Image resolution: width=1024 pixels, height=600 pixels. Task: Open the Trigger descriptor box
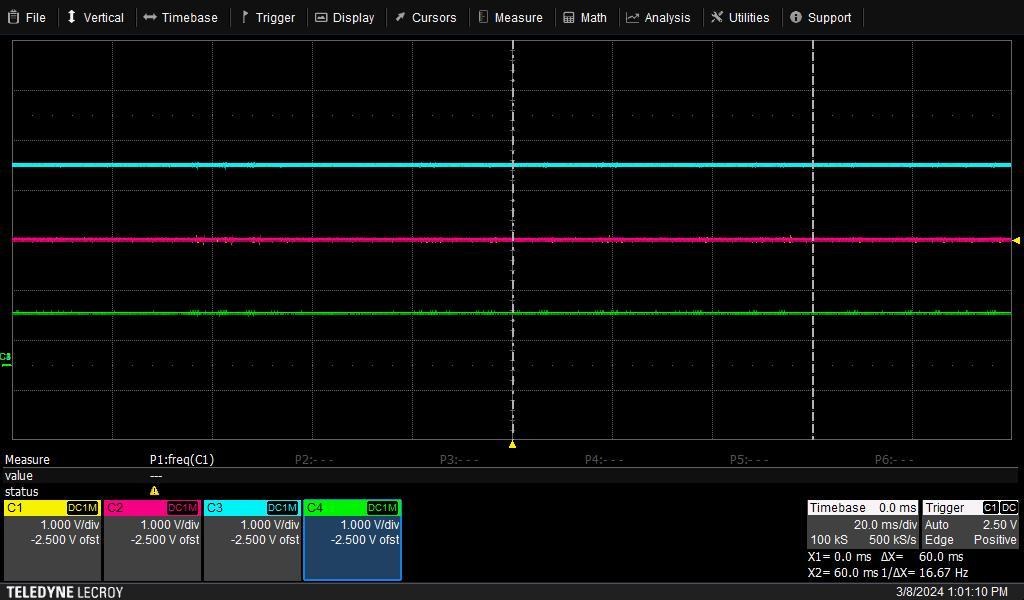pyautogui.click(x=970, y=524)
